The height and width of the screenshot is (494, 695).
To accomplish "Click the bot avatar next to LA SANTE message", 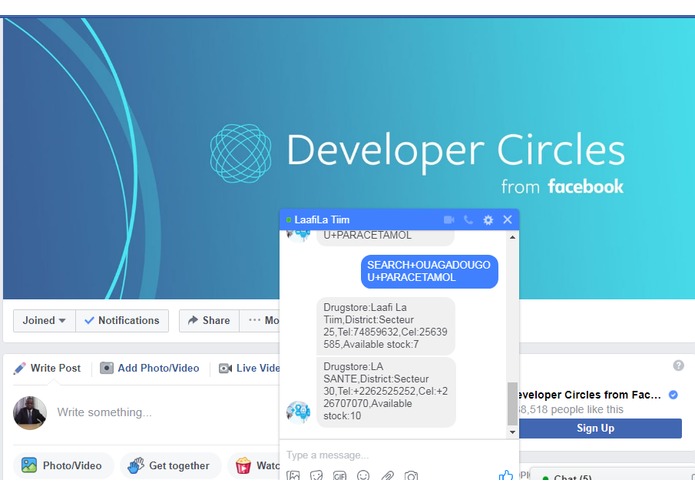I will point(298,412).
